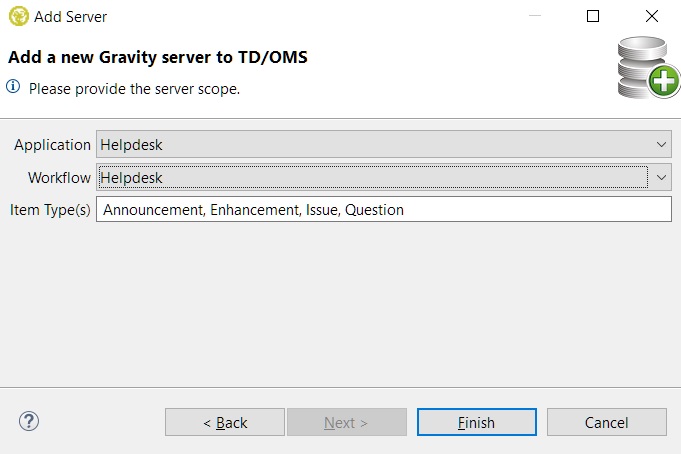Close the Add Server dialog

coord(652,16)
